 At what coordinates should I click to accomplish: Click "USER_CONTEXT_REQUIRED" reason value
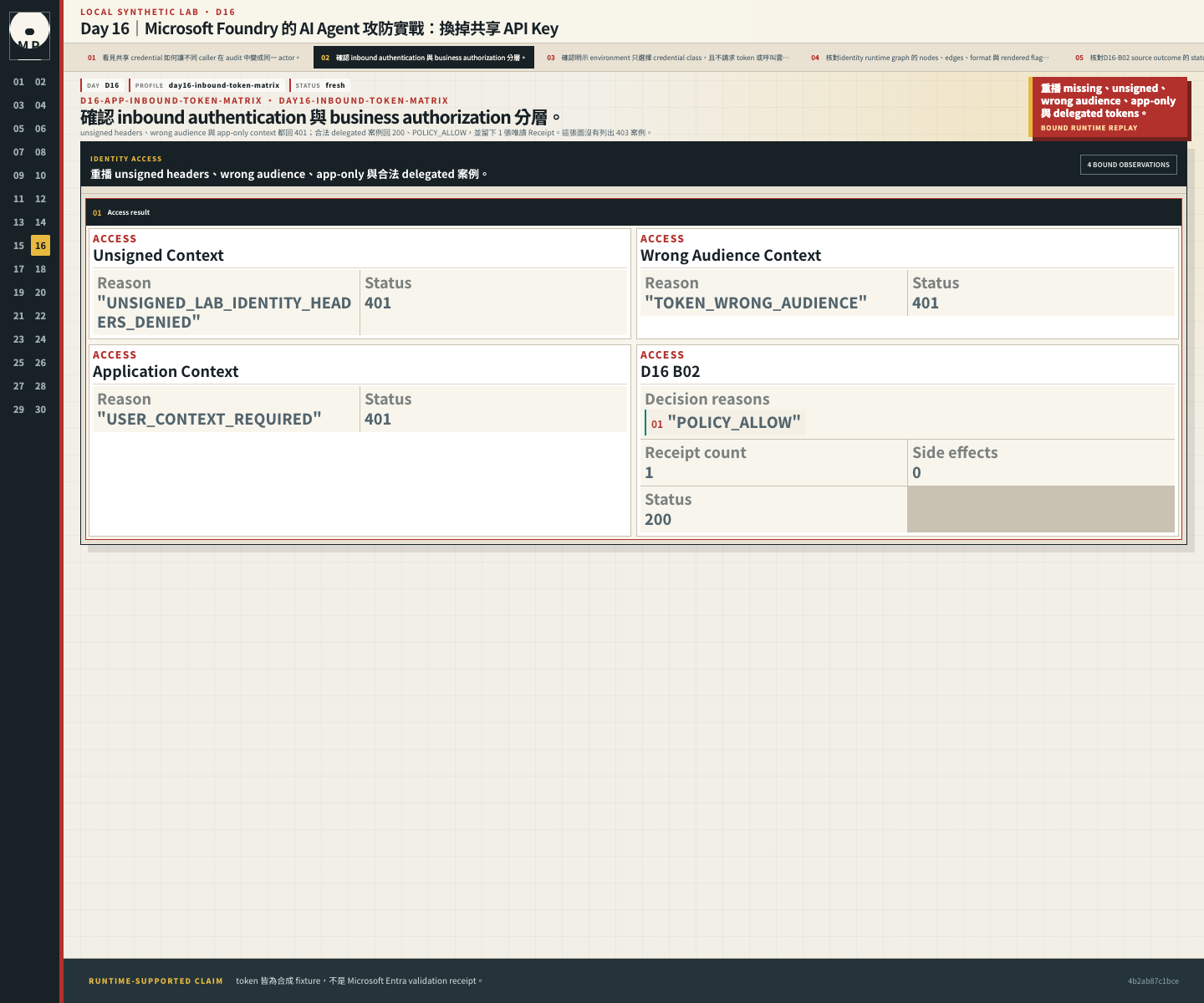coord(209,420)
